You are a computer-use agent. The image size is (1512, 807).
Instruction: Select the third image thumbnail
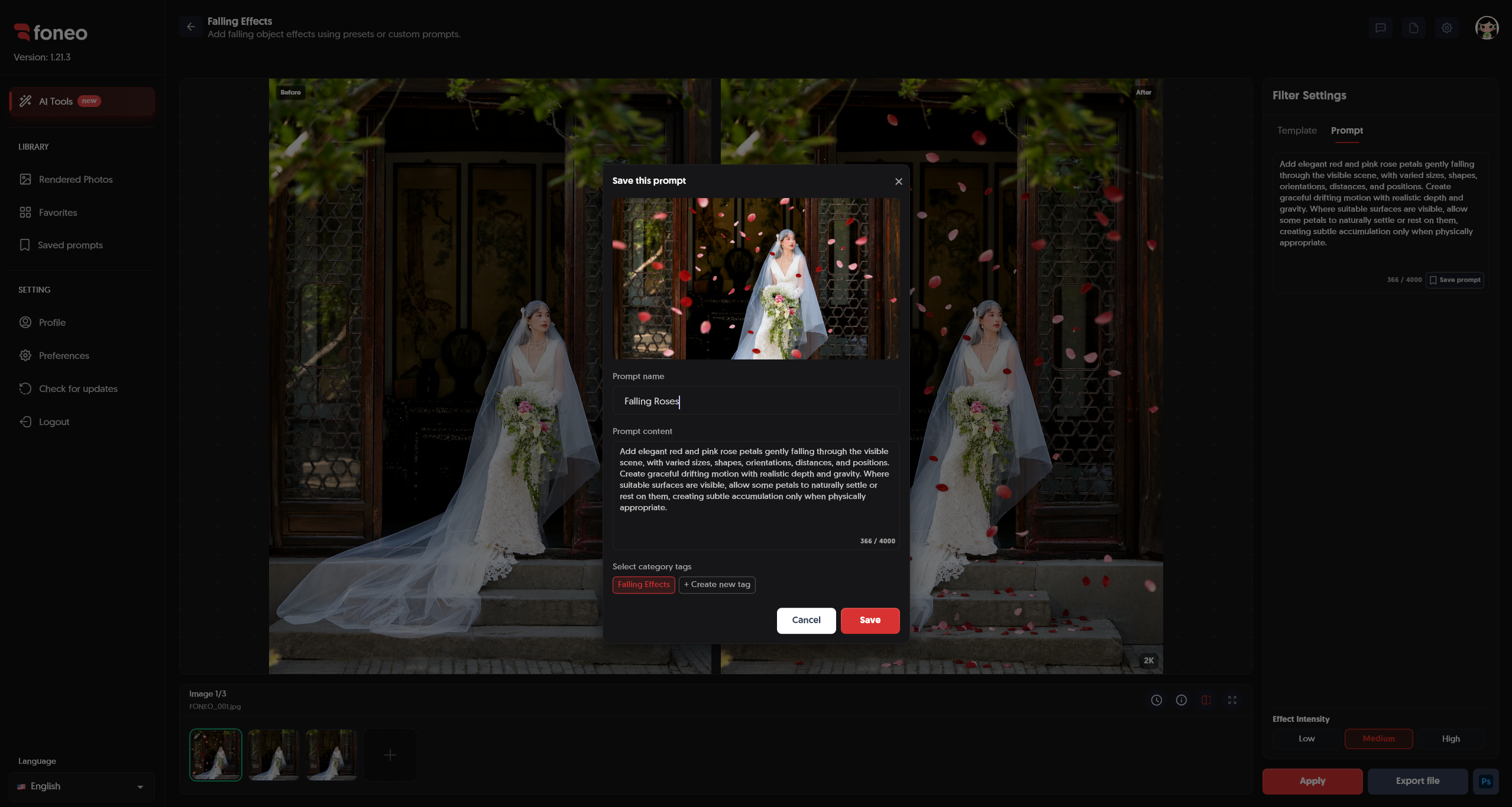click(x=332, y=755)
